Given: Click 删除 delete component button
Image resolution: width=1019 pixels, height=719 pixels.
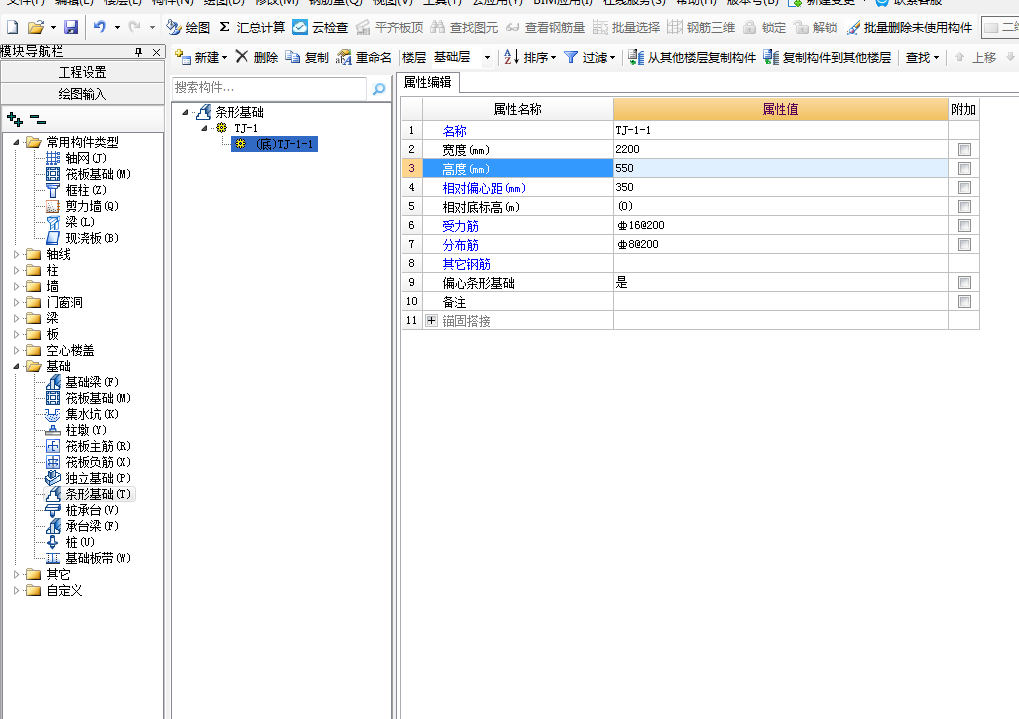Looking at the screenshot, I should point(257,57).
